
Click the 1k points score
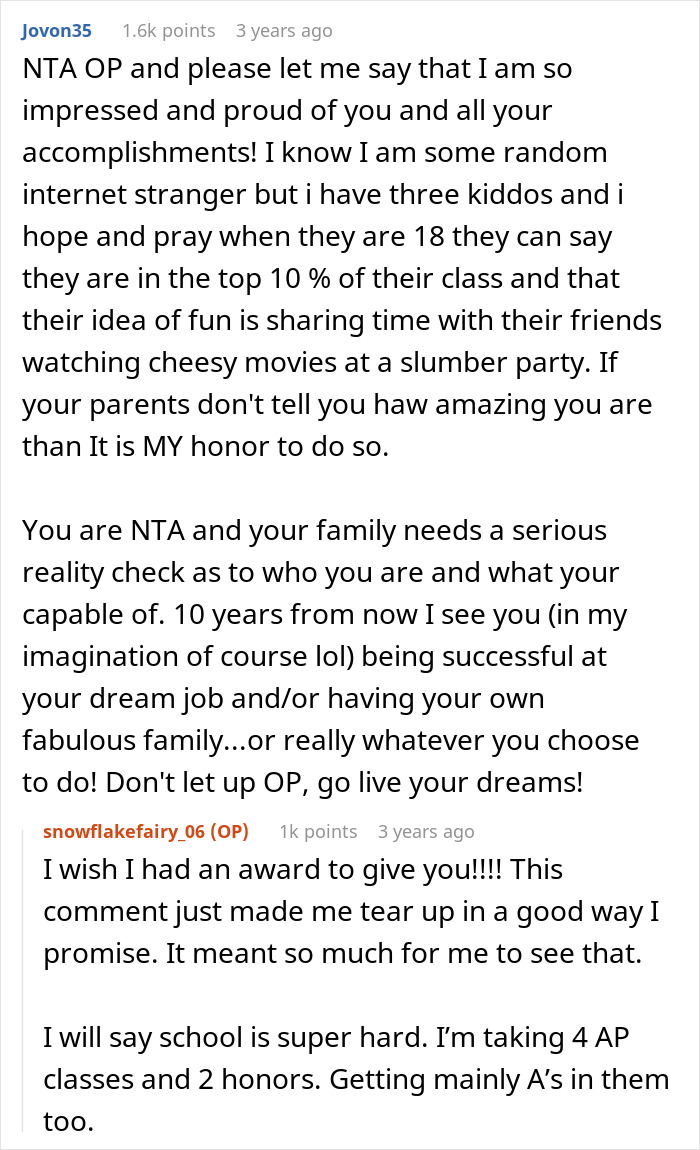point(318,831)
